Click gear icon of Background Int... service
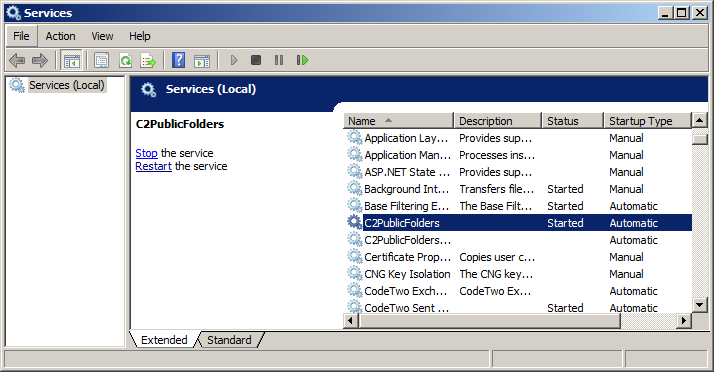 tap(354, 189)
